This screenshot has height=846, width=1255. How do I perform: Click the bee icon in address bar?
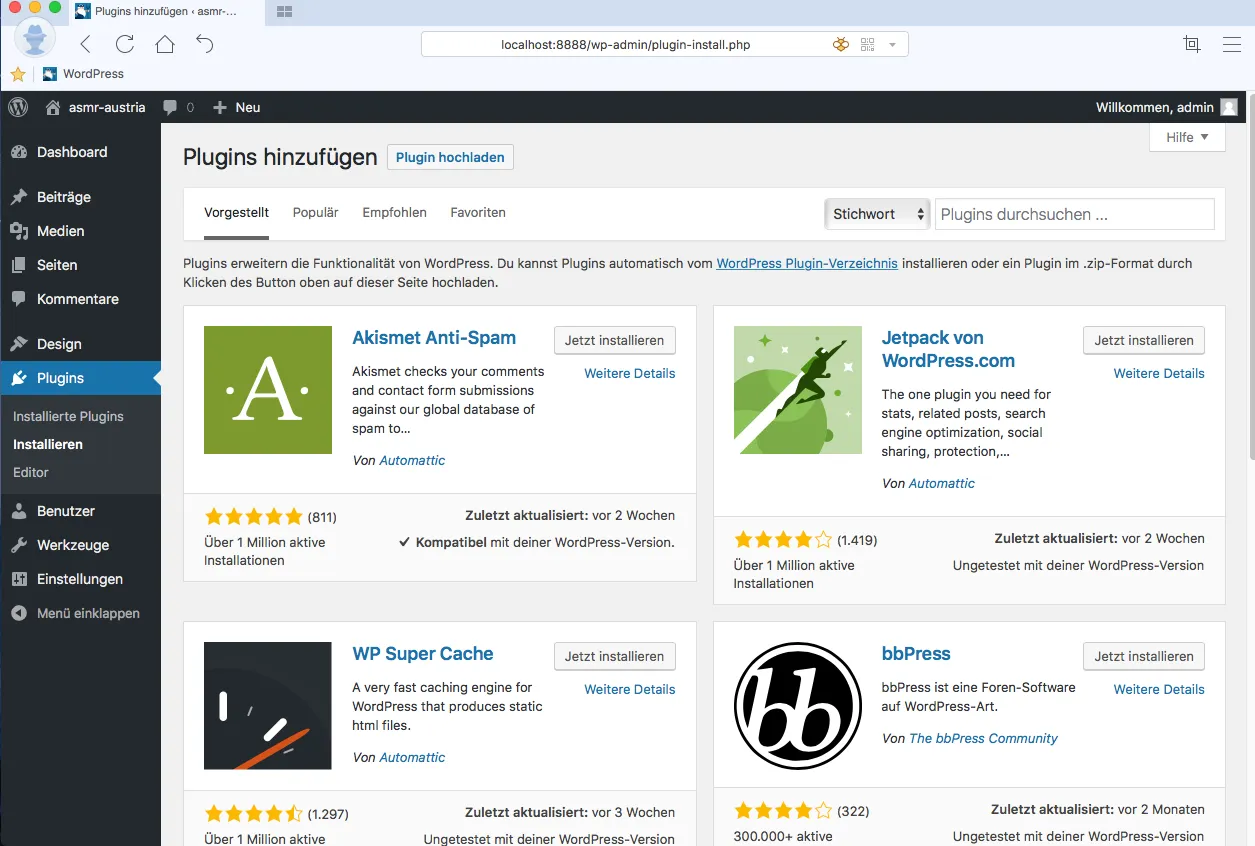841,45
